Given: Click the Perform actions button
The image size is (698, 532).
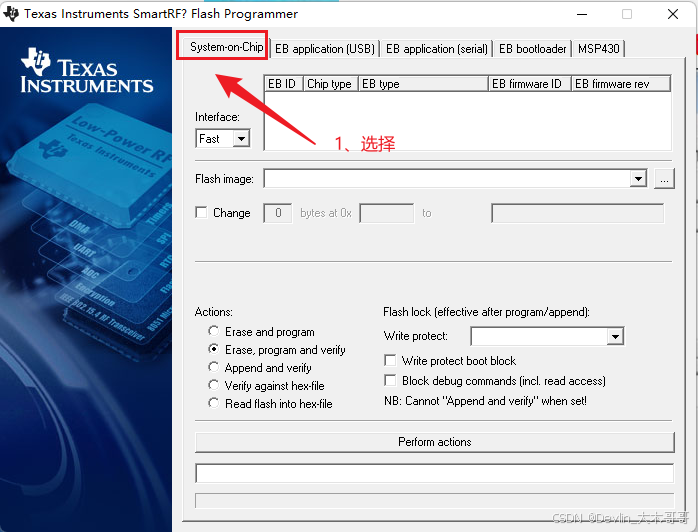Looking at the screenshot, I should (x=434, y=442).
